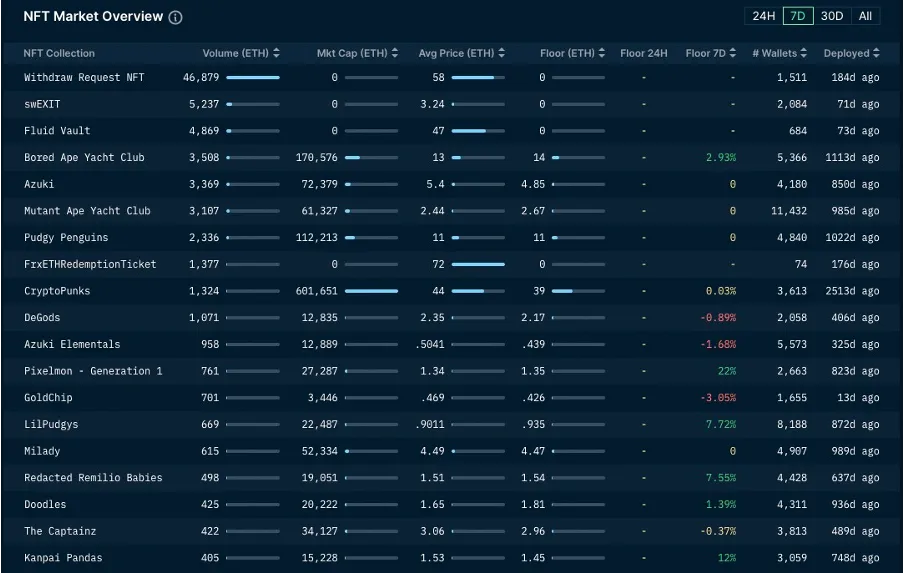Click the -1.68% Floor 7D value
The image size is (904, 574).
point(718,344)
